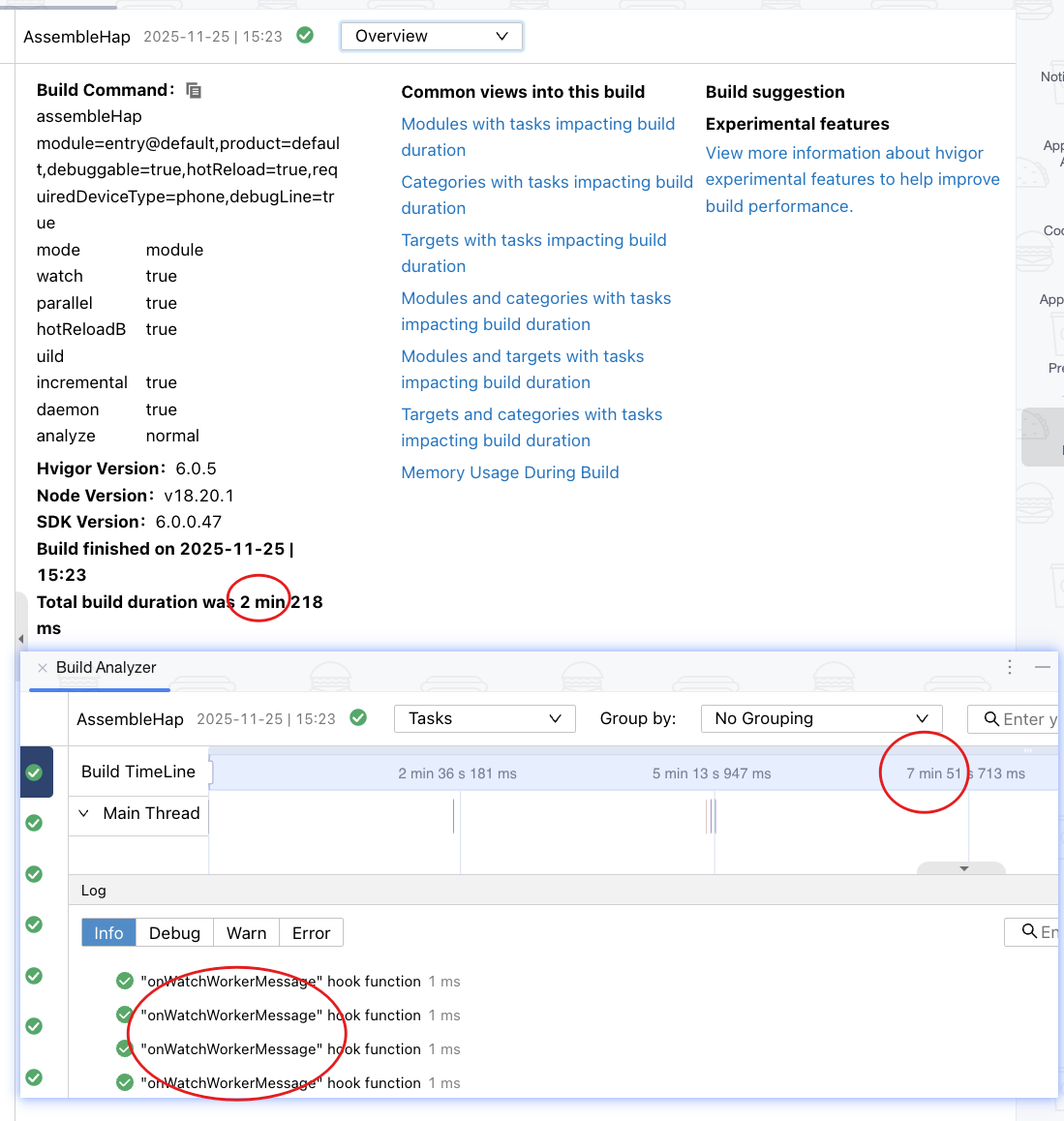1064x1121 pixels.
Task: Copy the build command with copy icon
Action: (x=194, y=90)
